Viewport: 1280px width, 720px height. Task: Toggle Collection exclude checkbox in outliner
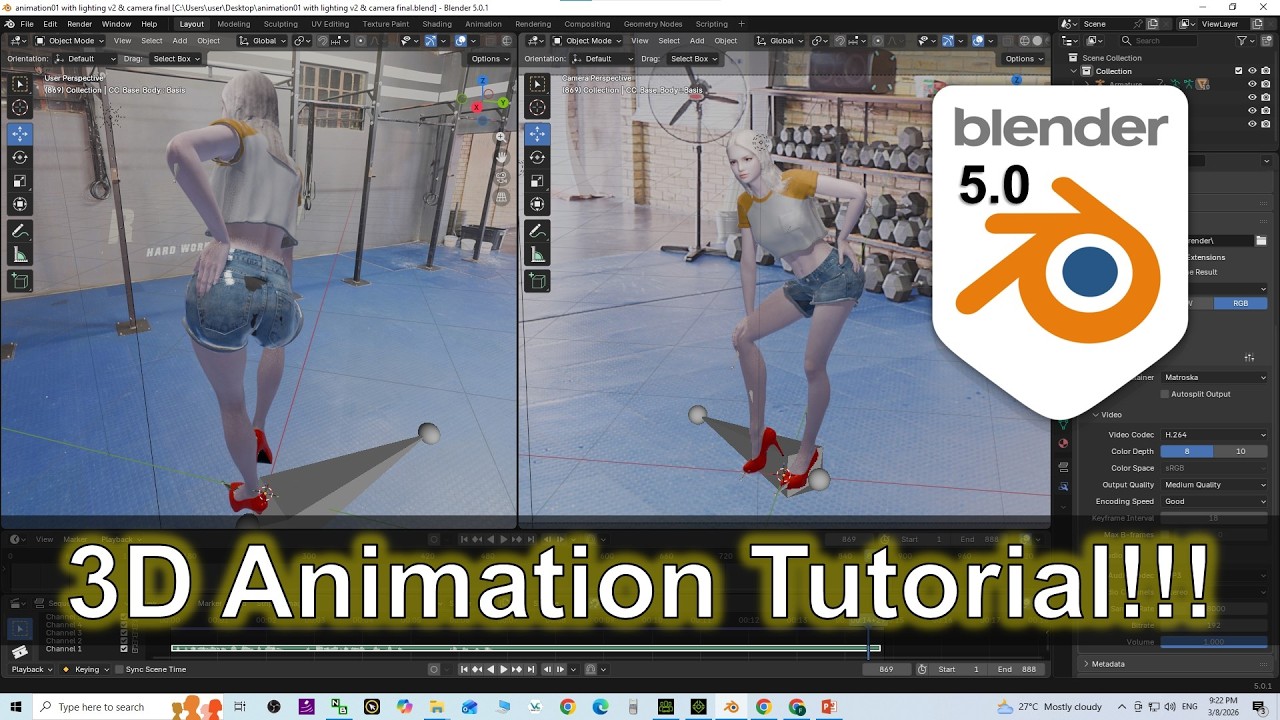pyautogui.click(x=1238, y=71)
